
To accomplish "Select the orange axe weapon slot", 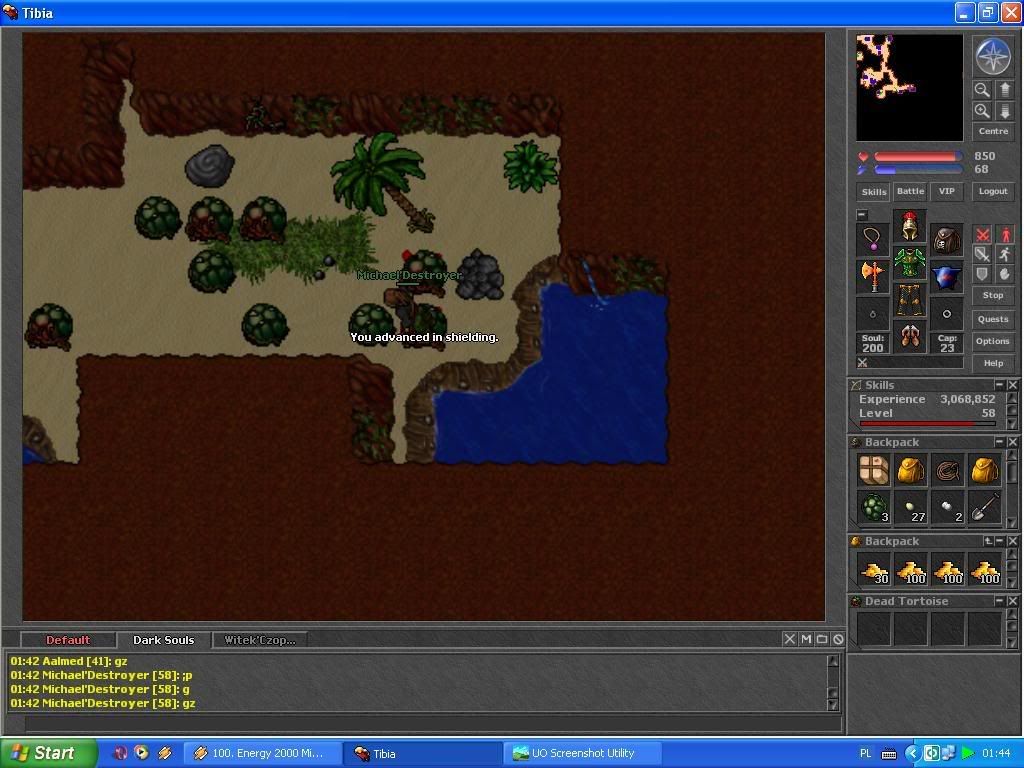I will 872,276.
